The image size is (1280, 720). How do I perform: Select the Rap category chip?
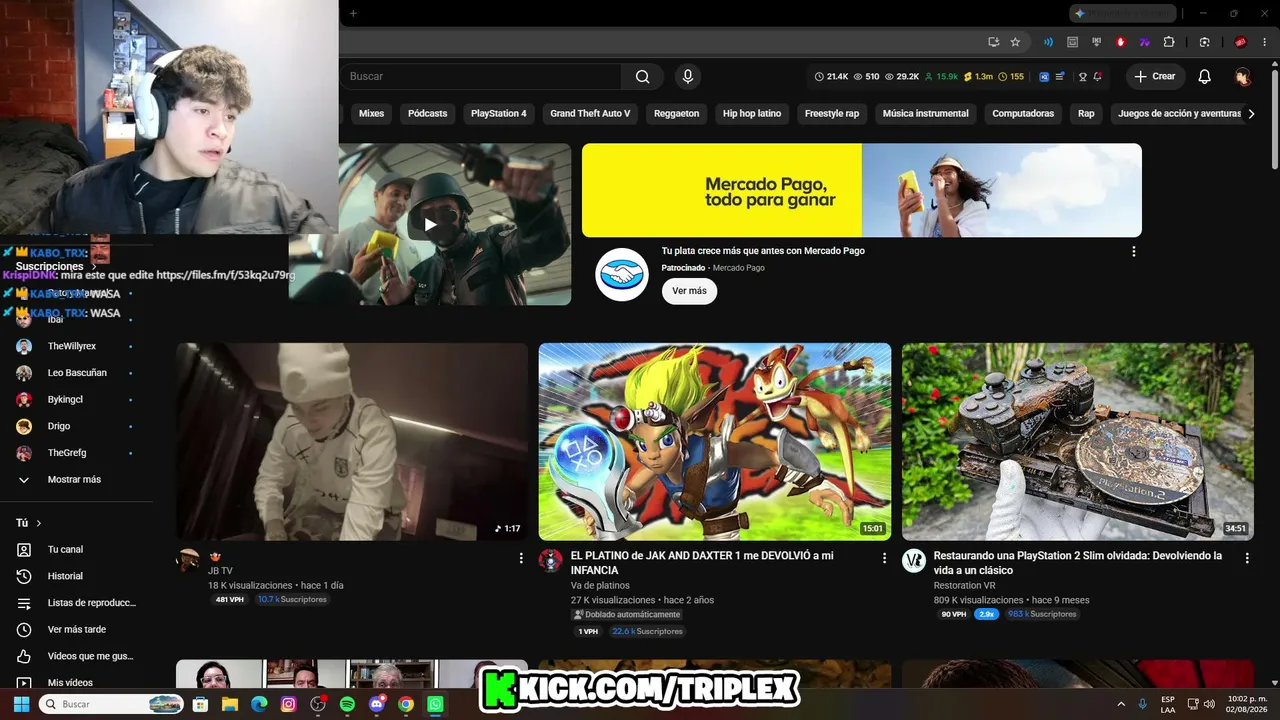(1086, 114)
